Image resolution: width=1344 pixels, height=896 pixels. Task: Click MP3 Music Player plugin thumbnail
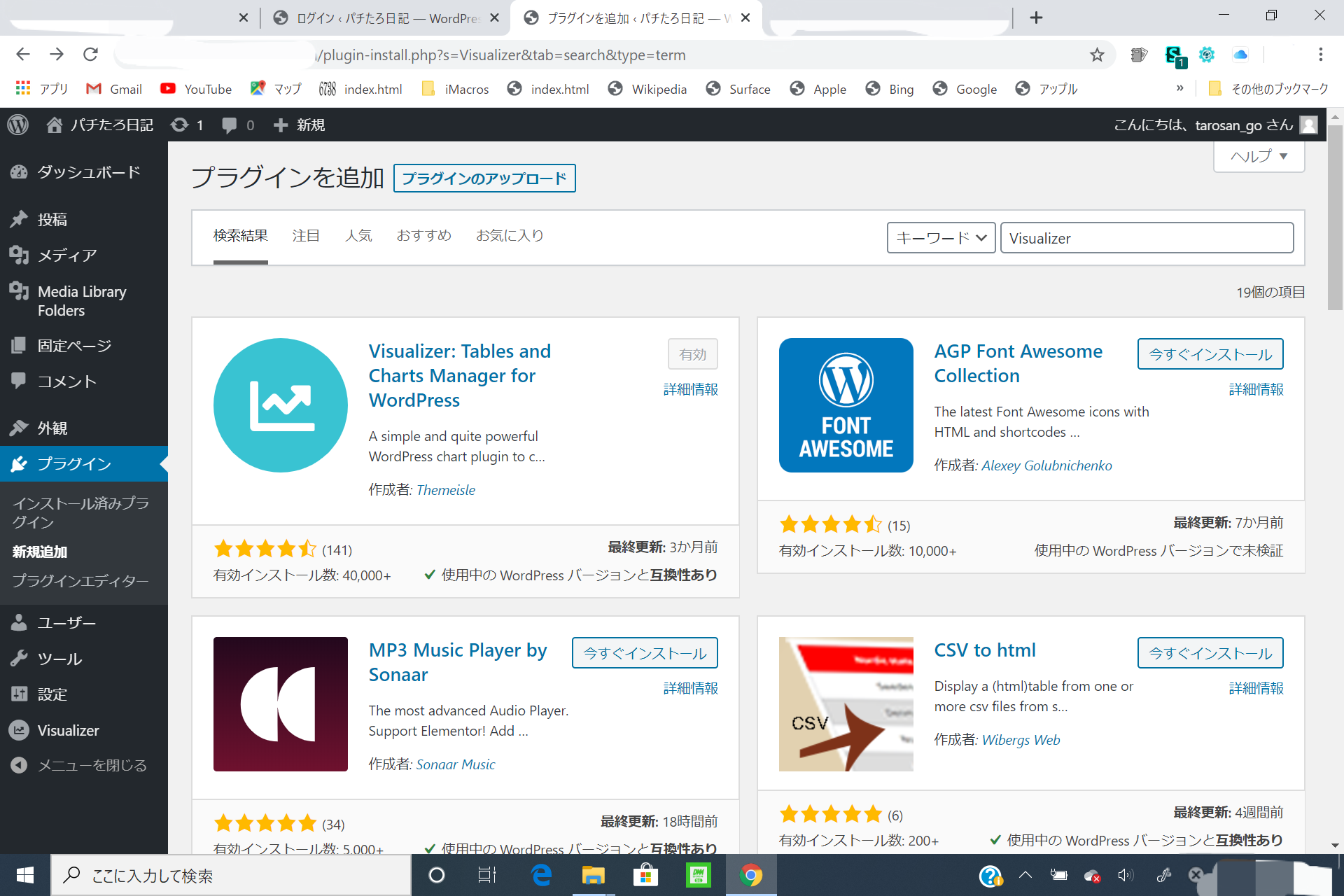[x=281, y=704]
